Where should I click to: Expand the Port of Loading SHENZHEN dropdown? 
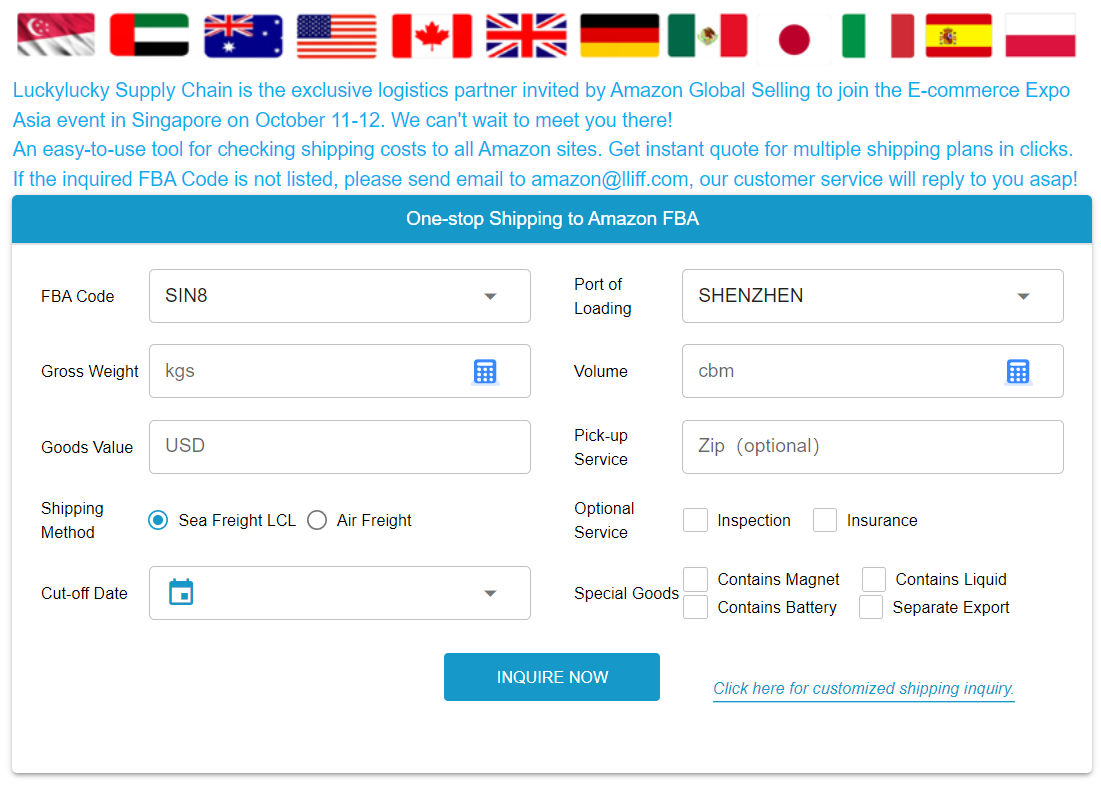[x=873, y=296]
